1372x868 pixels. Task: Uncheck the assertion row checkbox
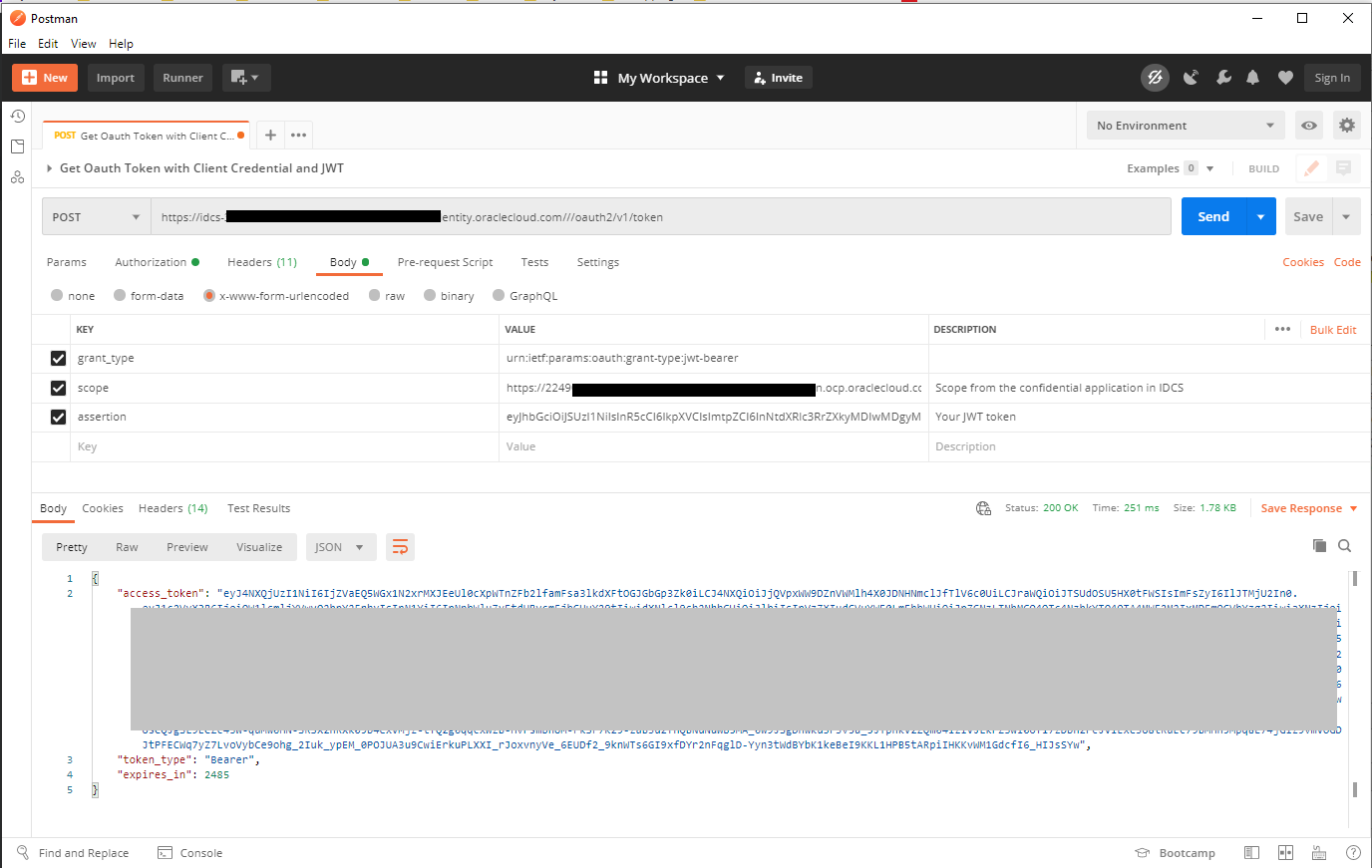[58, 417]
